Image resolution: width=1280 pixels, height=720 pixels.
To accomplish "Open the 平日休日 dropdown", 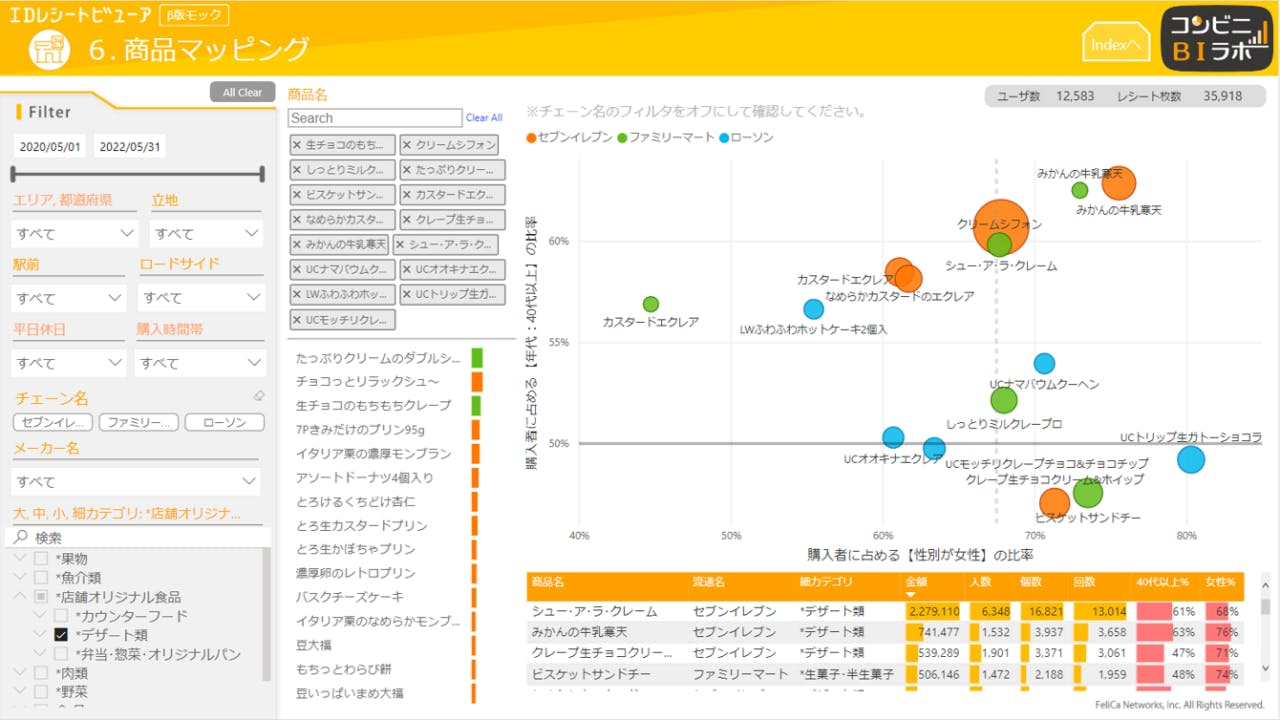I will [68, 363].
